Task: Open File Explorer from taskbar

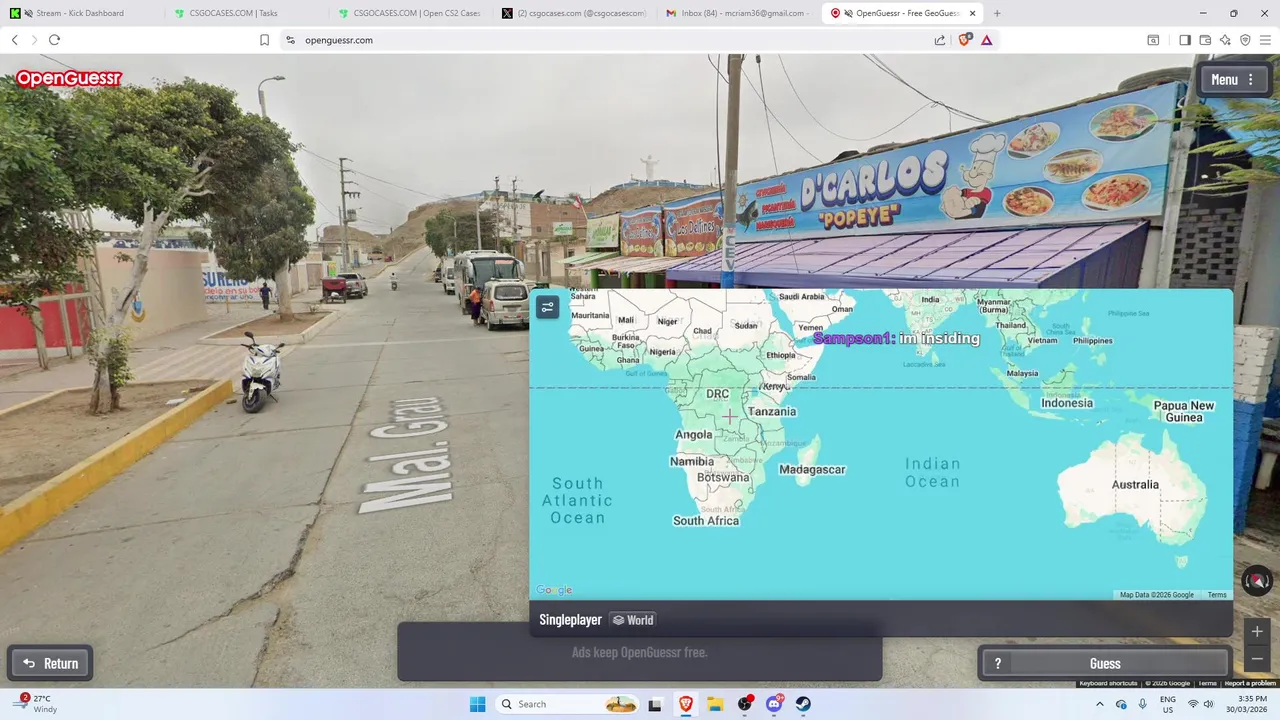Action: (715, 704)
